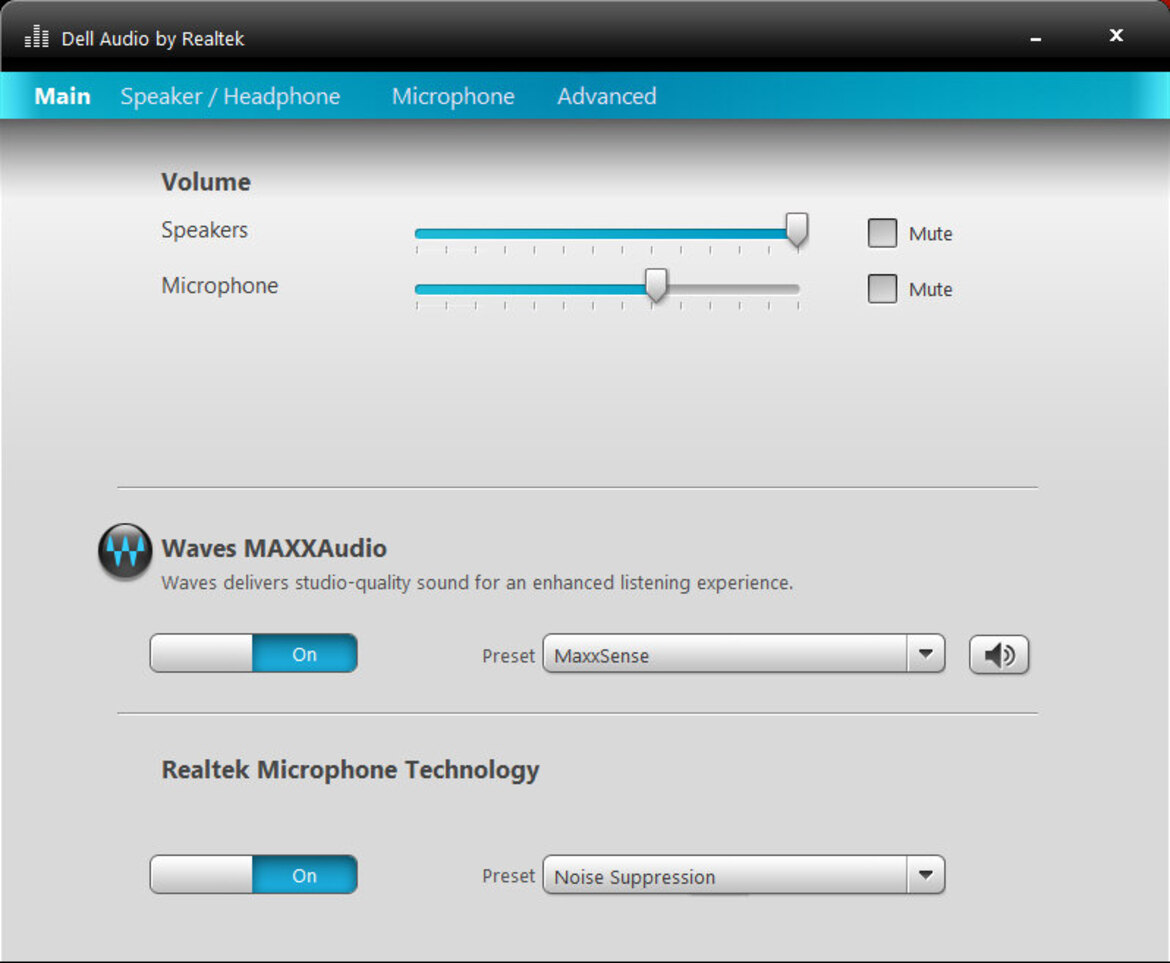Toggle the Realtek Microphone Technology On switch
The width and height of the screenshot is (1170, 963).
254,874
